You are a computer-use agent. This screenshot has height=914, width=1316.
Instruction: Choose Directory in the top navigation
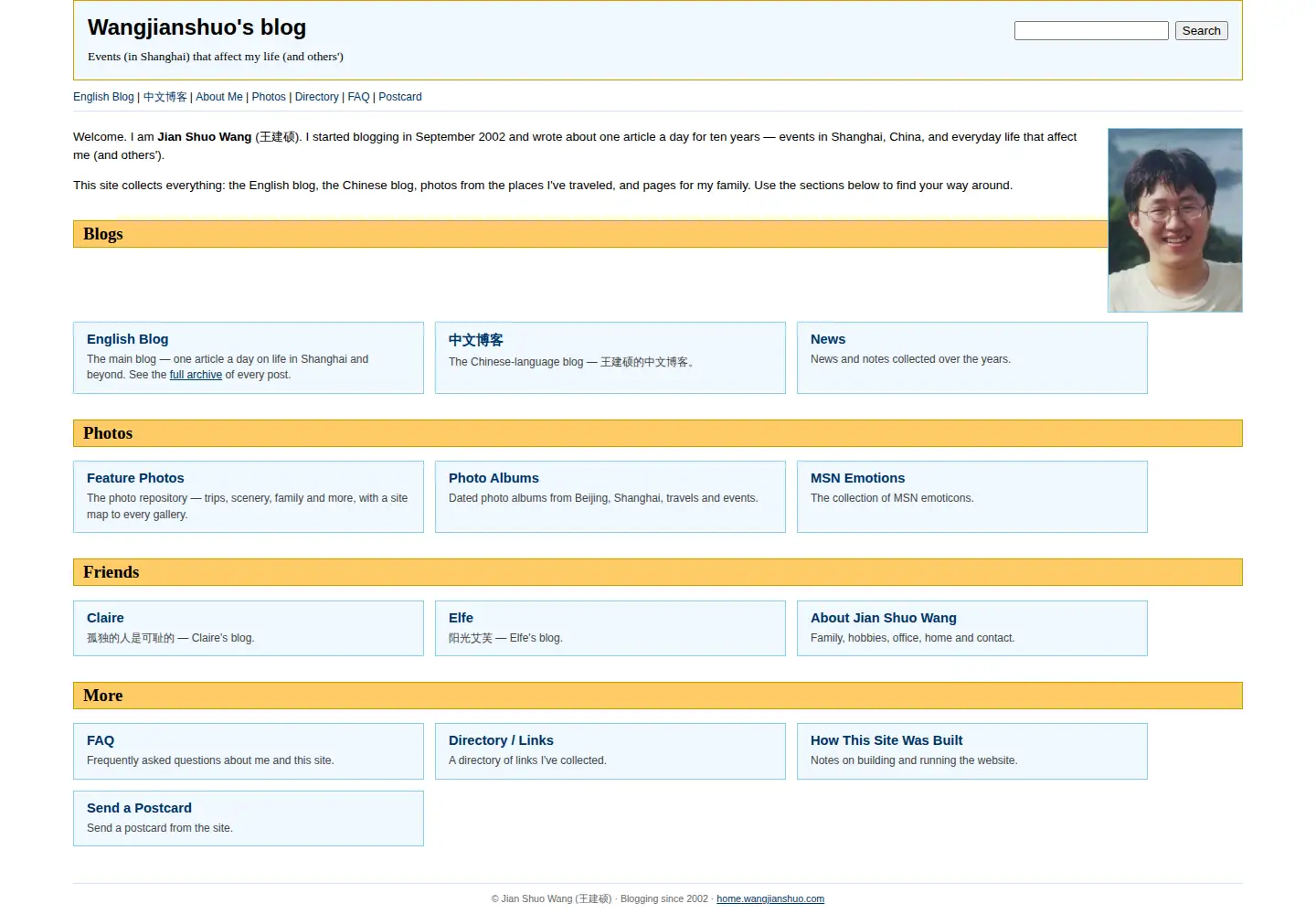[317, 97]
